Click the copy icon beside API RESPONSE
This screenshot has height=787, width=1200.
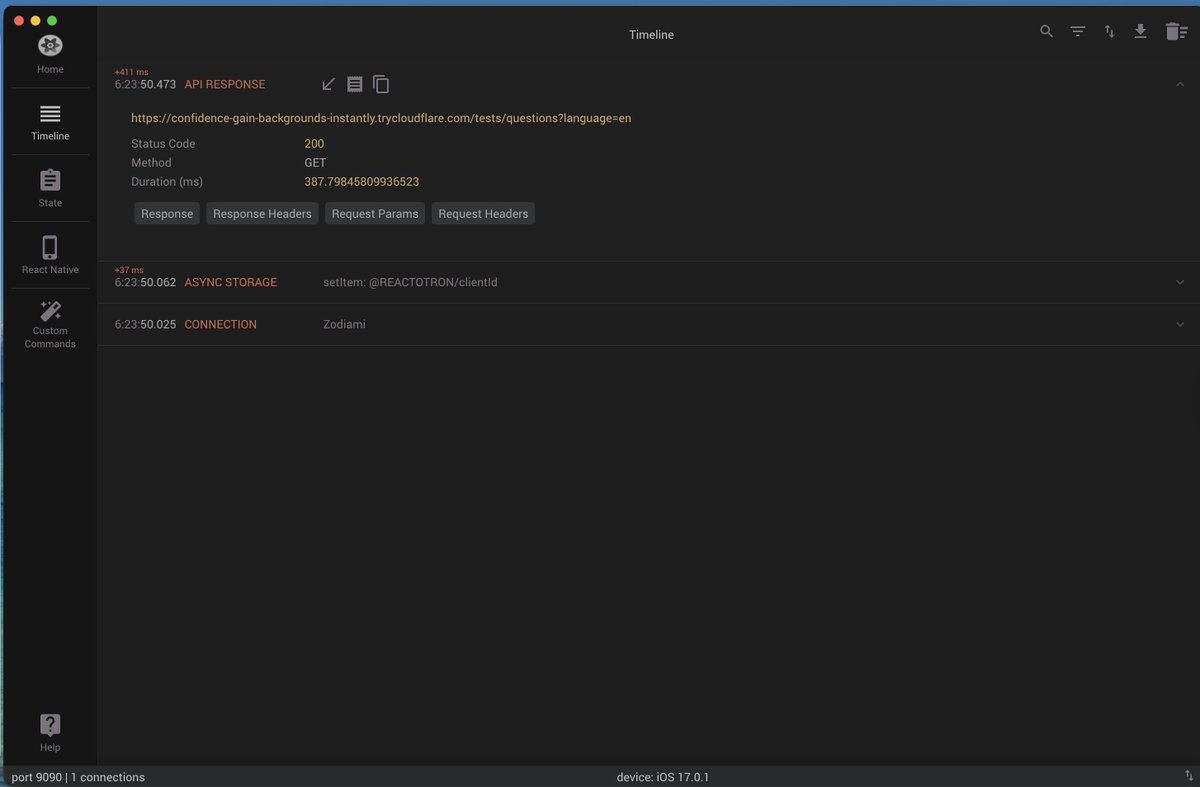click(381, 85)
